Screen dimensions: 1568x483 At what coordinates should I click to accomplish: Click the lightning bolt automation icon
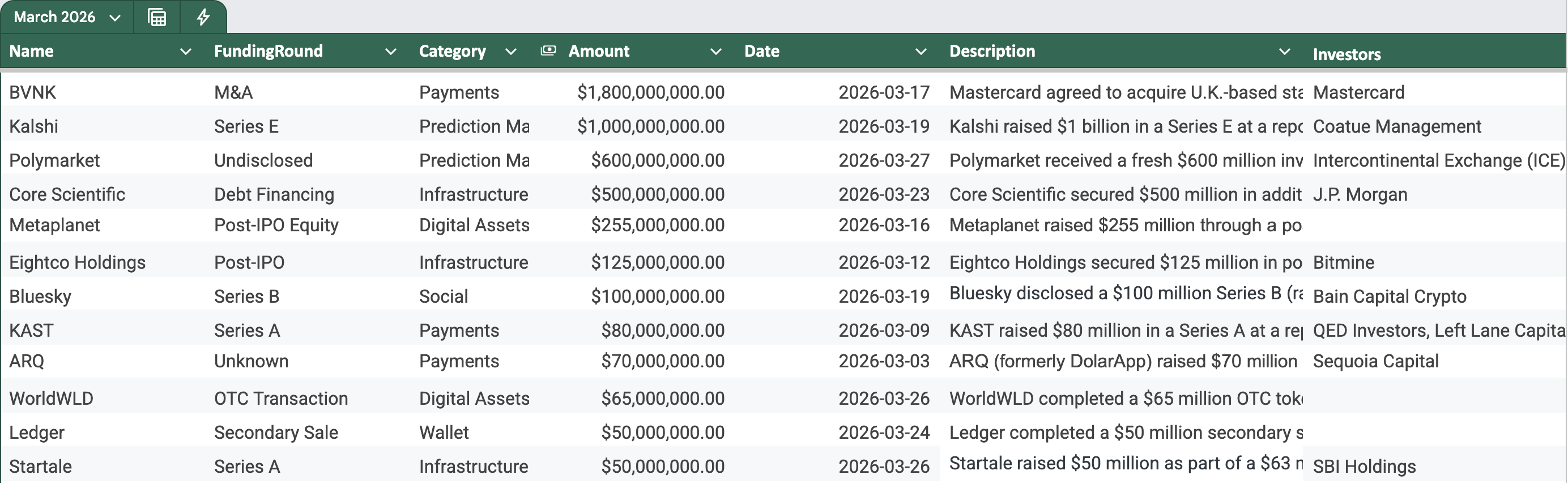[203, 17]
